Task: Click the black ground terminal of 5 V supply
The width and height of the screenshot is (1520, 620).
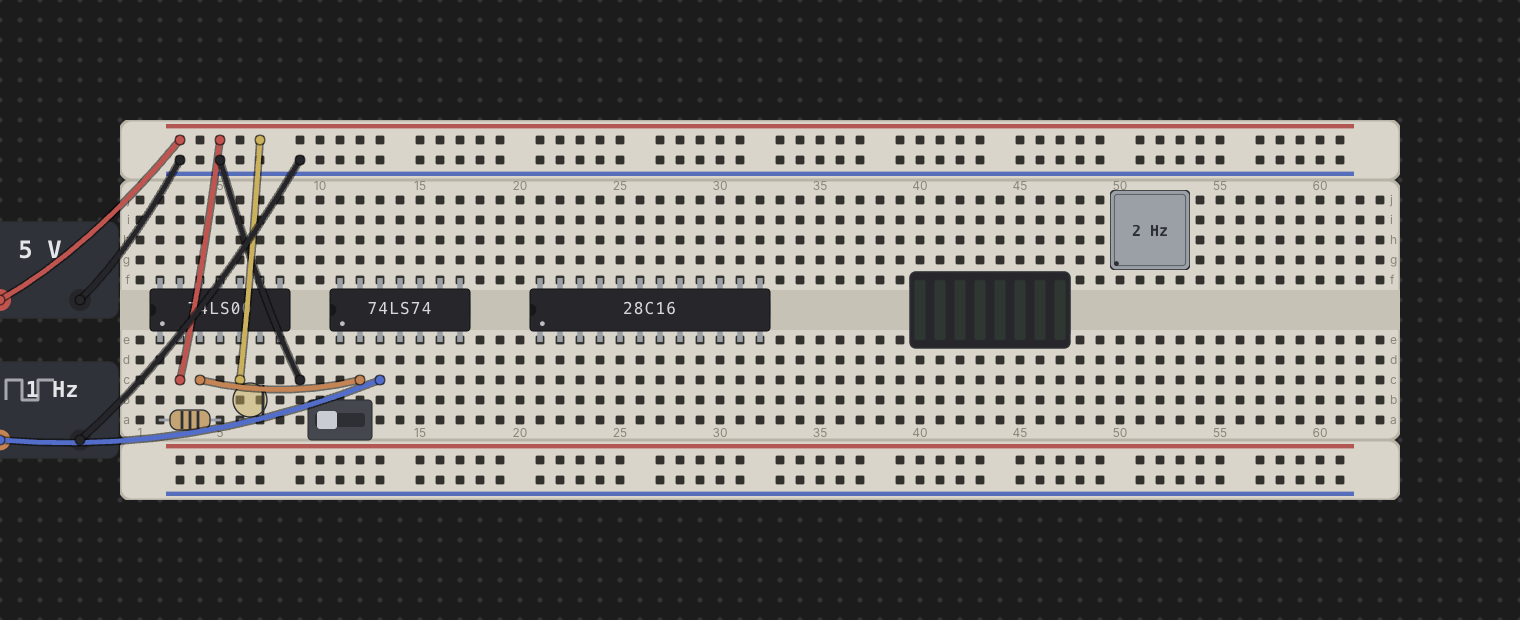Action: [80, 300]
